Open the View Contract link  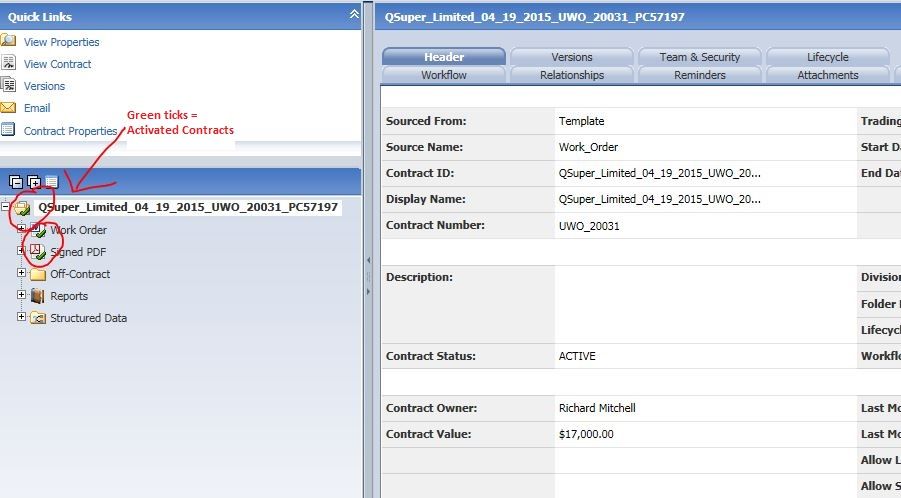pos(57,64)
